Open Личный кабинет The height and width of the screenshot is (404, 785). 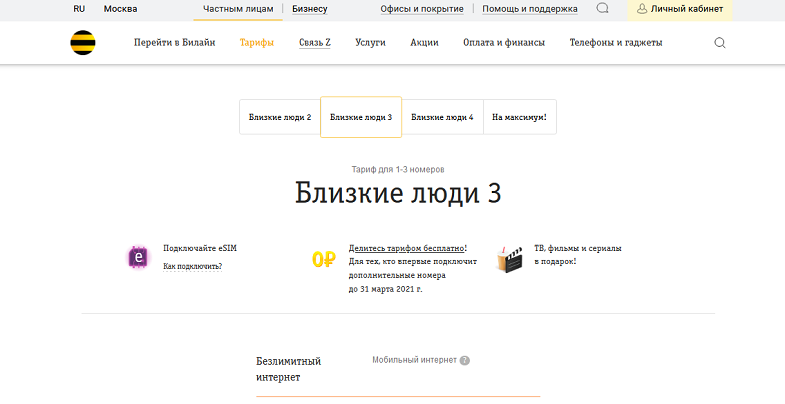tap(679, 9)
